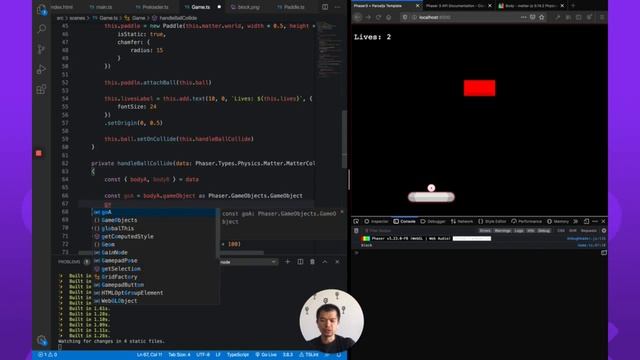Open the Source Control view

click(x=42, y=49)
